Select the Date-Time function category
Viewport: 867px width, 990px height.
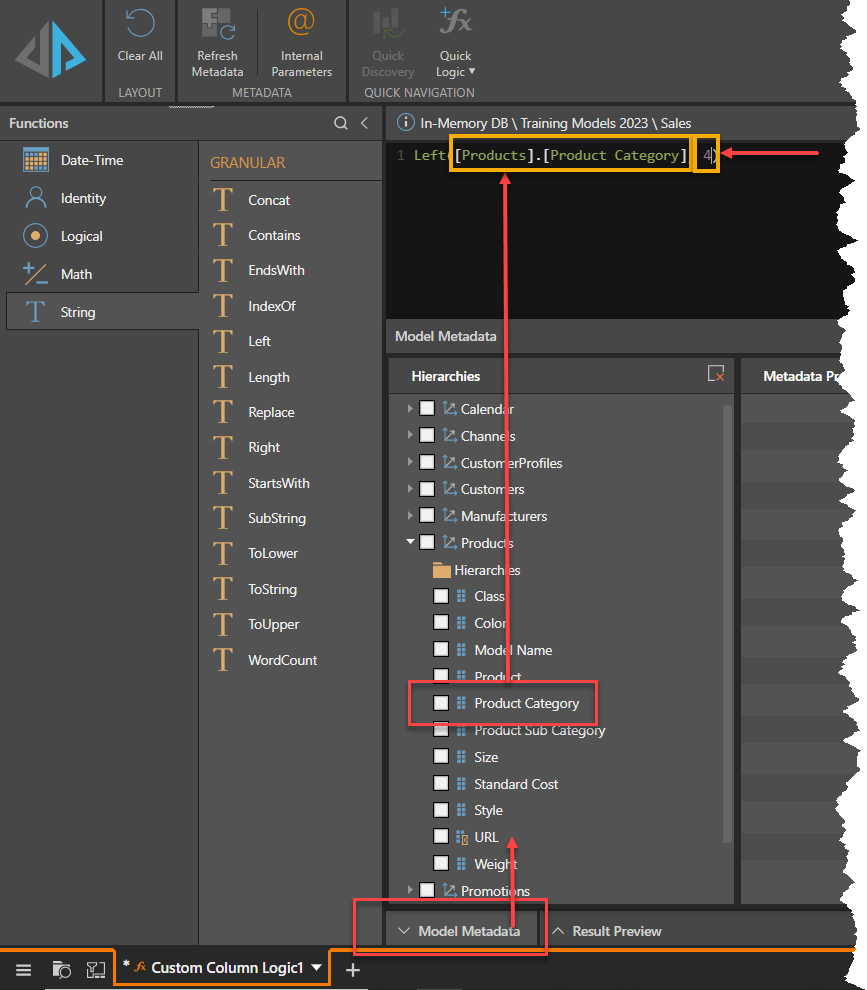[92, 160]
